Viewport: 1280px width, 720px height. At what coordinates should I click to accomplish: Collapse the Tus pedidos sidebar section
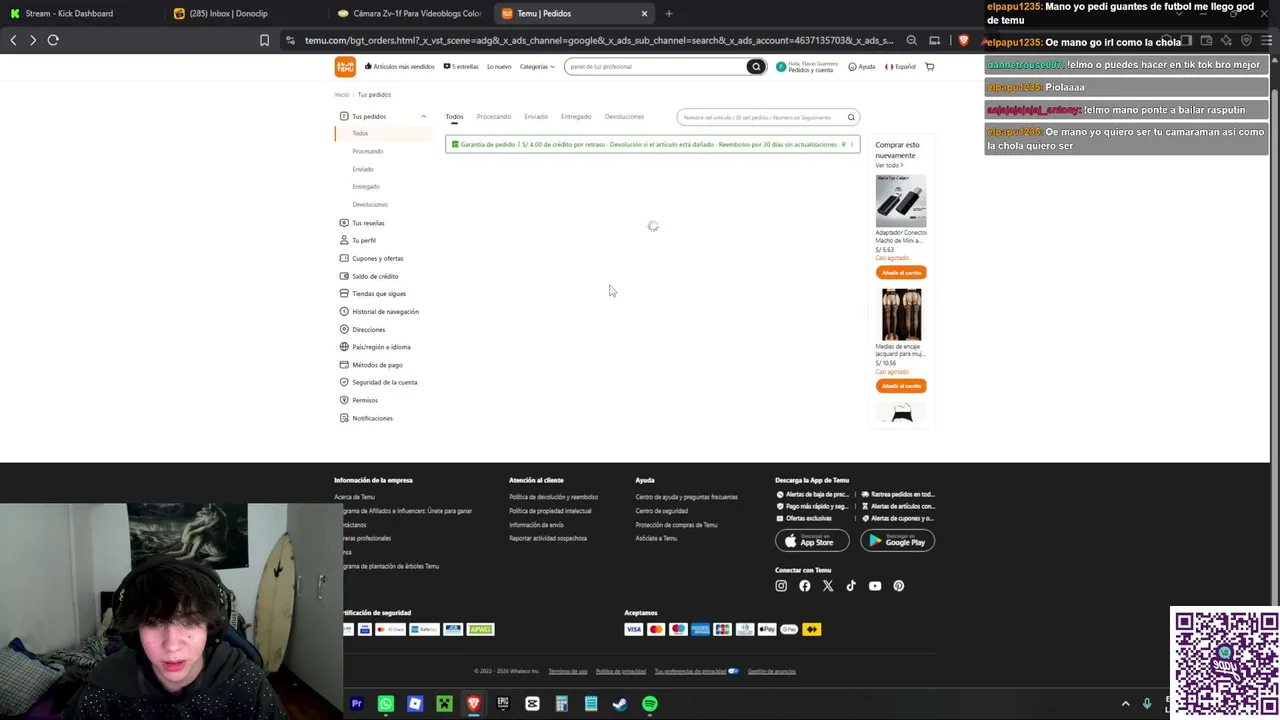pos(423,117)
